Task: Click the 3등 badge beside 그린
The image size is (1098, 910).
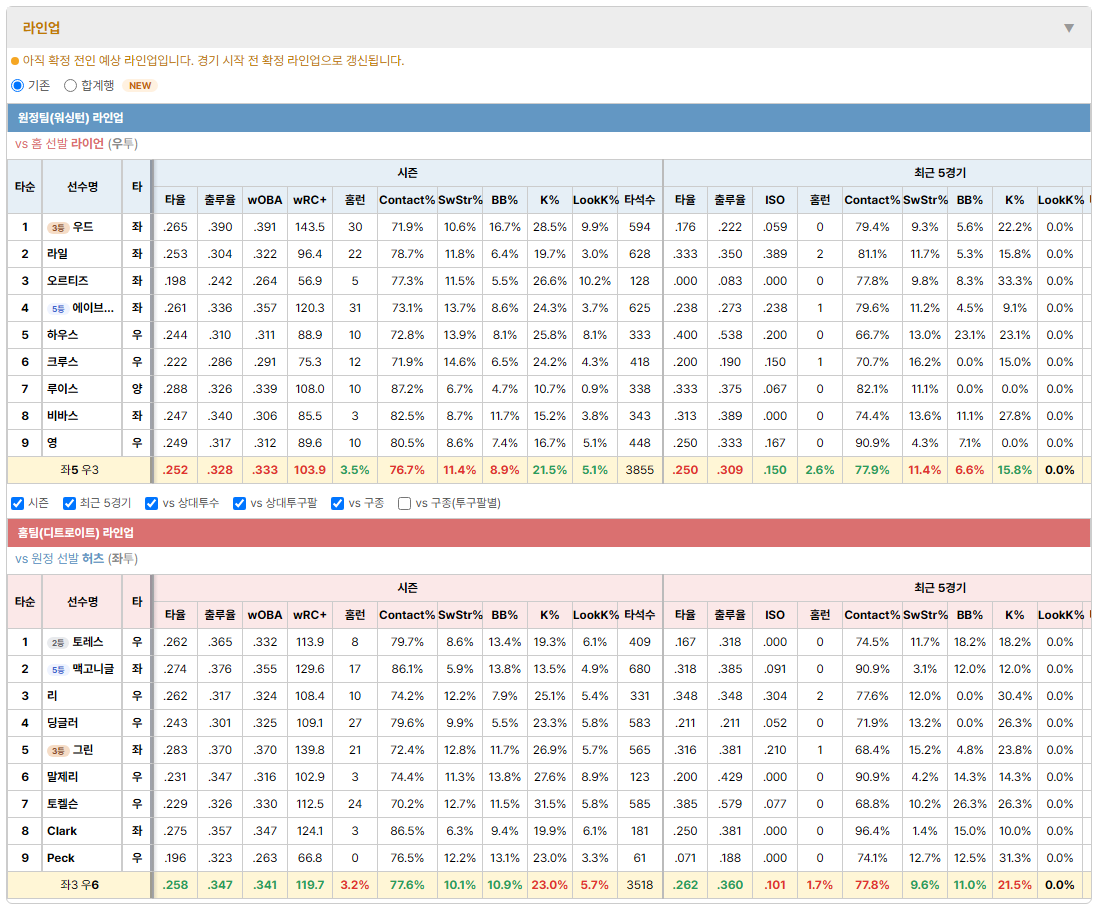Action: click(x=57, y=751)
